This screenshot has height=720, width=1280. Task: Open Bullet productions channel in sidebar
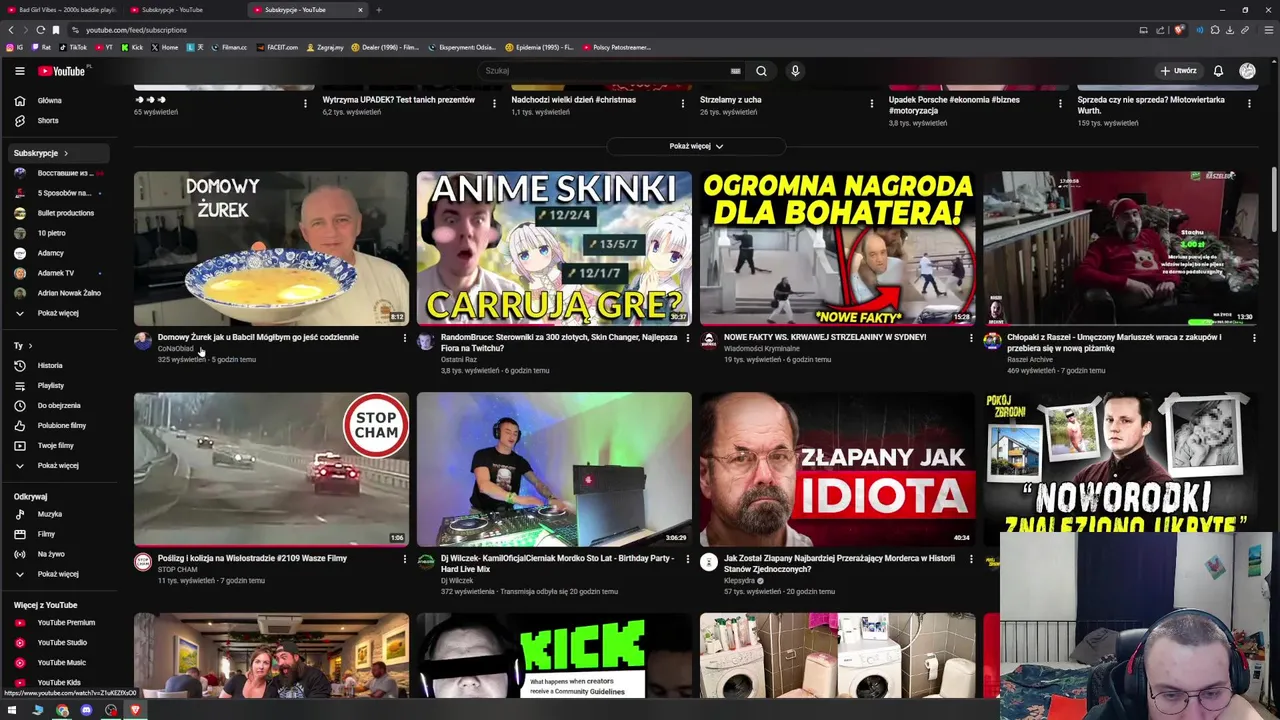(60, 213)
